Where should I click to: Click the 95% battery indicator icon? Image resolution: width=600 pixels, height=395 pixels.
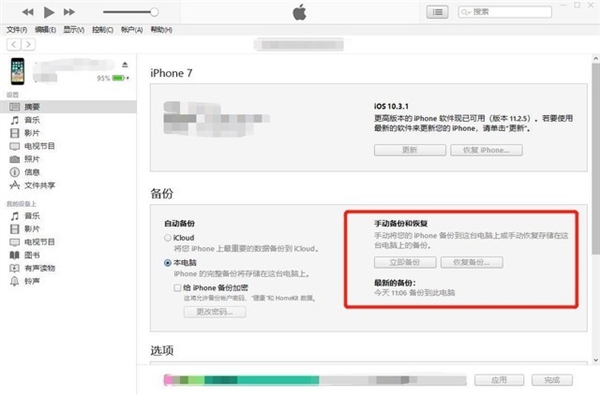118,78
